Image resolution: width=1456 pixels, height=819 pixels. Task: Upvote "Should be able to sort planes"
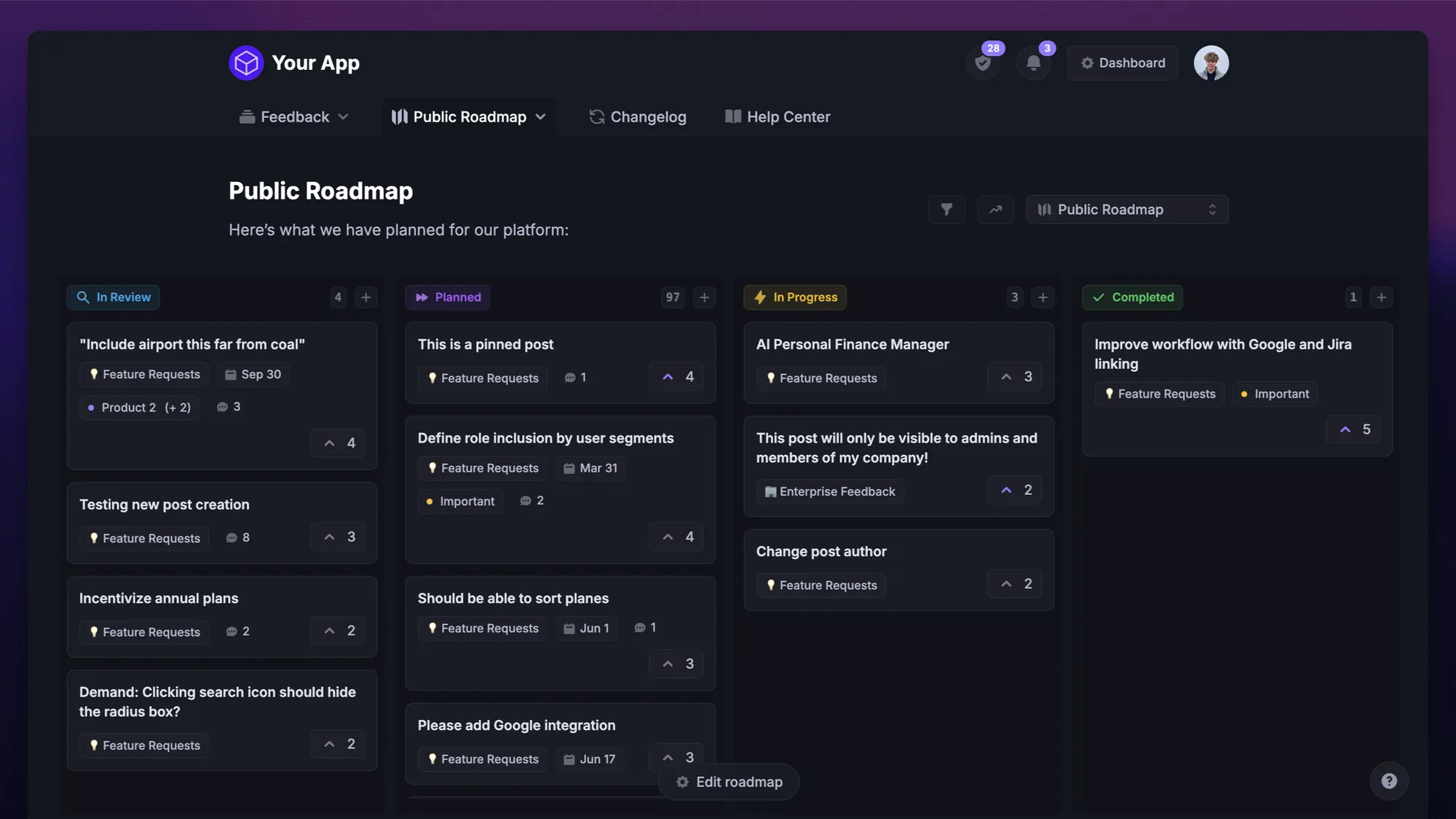point(676,664)
